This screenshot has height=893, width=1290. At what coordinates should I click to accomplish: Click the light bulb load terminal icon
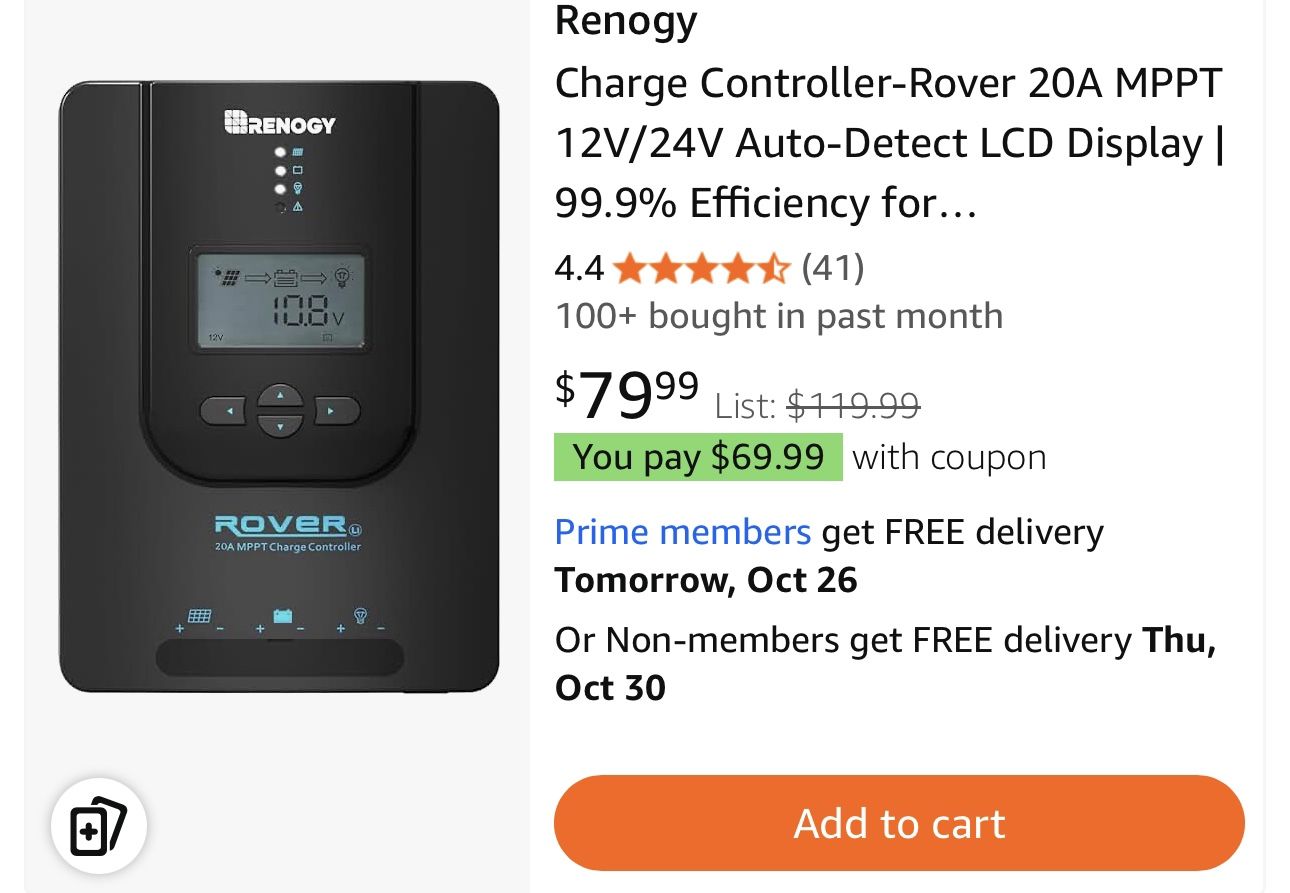point(361,616)
